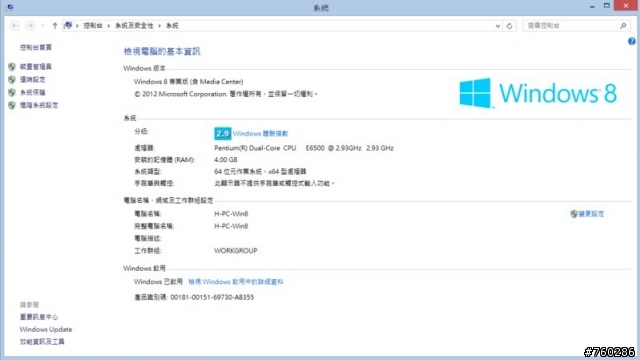This screenshot has width=640, height=360.
Task: Click the H-PC-Win8 value beside 電腦名稱
Action: [x=231, y=214]
